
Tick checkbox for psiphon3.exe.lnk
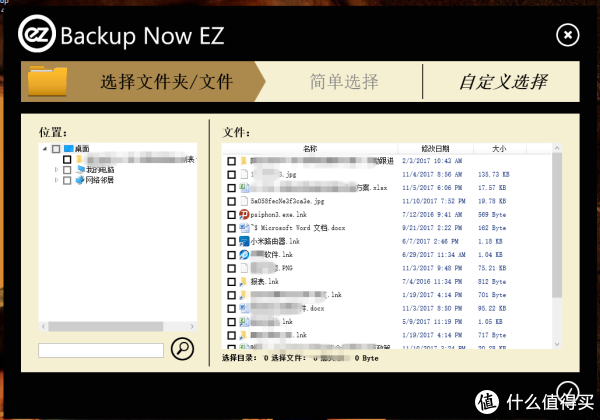click(x=232, y=215)
